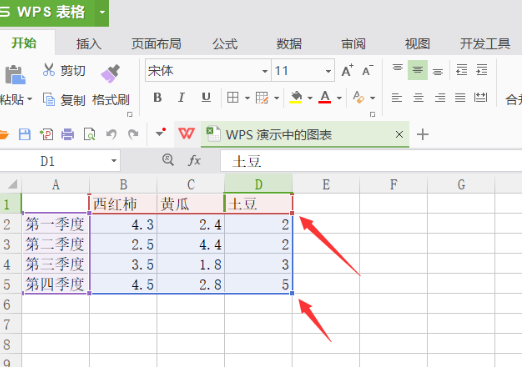
Task: Save the workbook with disk icon
Action: (24, 135)
